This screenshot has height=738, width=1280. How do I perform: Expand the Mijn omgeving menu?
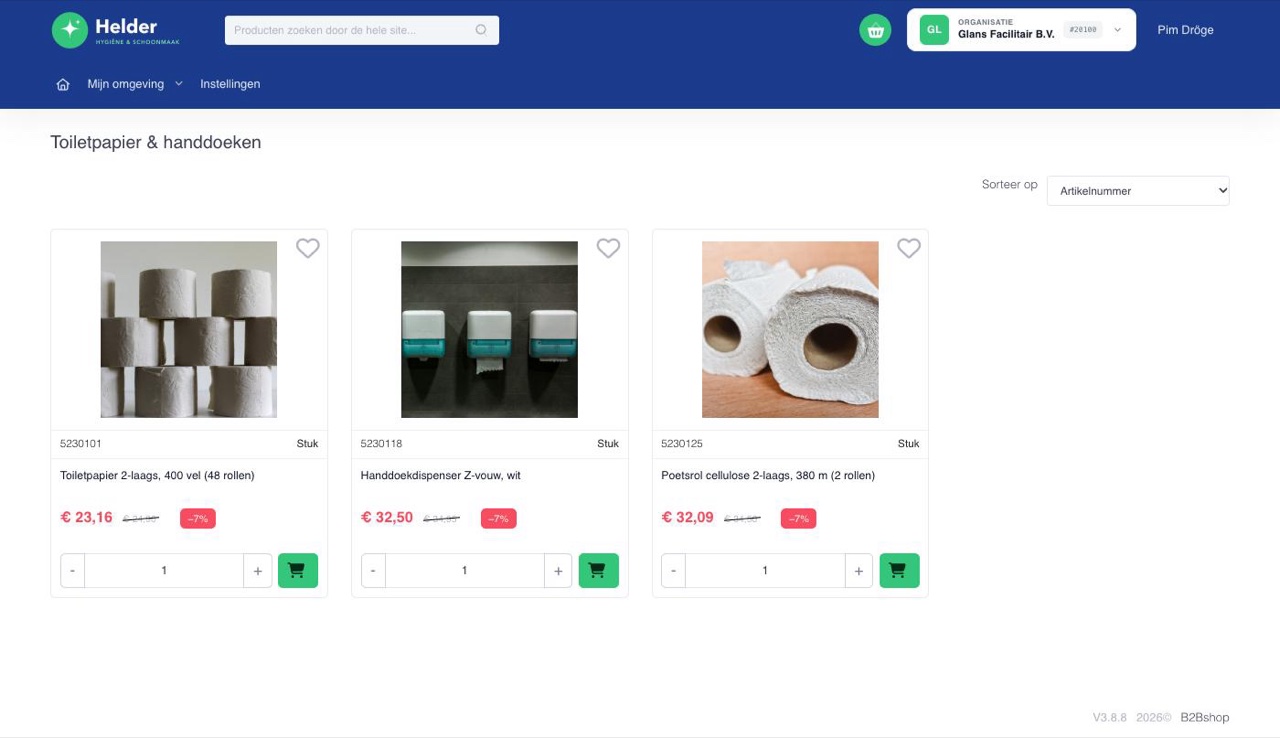[x=135, y=84]
